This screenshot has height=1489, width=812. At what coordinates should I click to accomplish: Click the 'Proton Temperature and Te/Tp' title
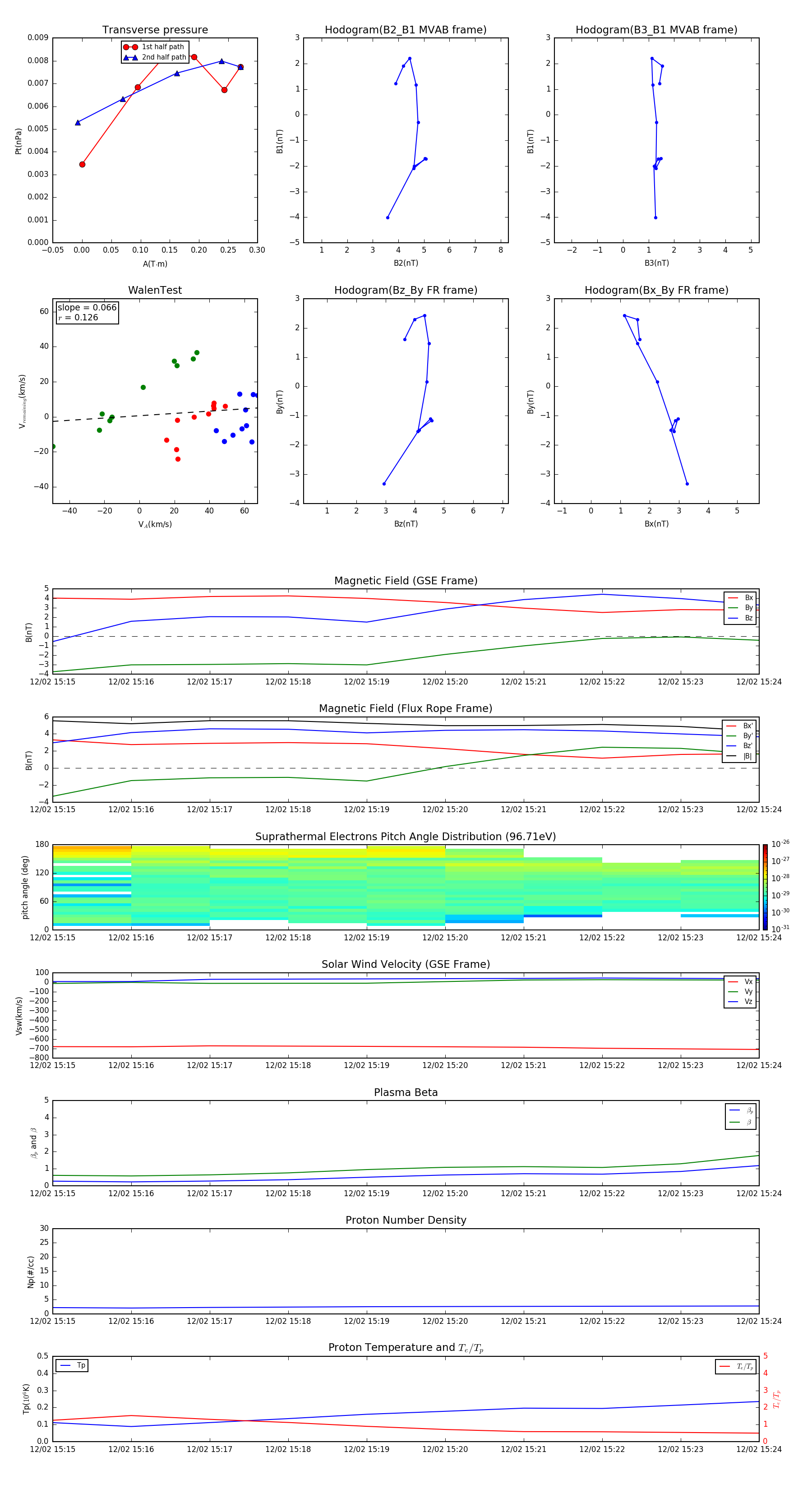point(406,1348)
